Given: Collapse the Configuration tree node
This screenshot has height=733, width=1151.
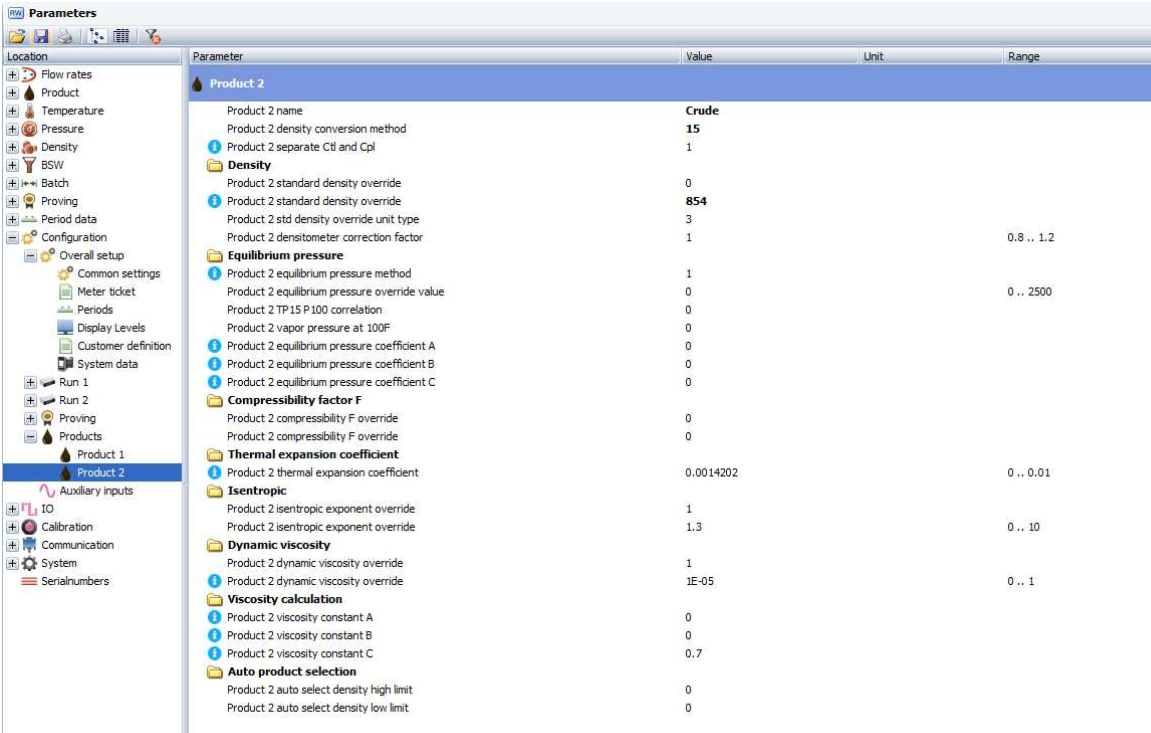Looking at the screenshot, I should click(x=12, y=237).
